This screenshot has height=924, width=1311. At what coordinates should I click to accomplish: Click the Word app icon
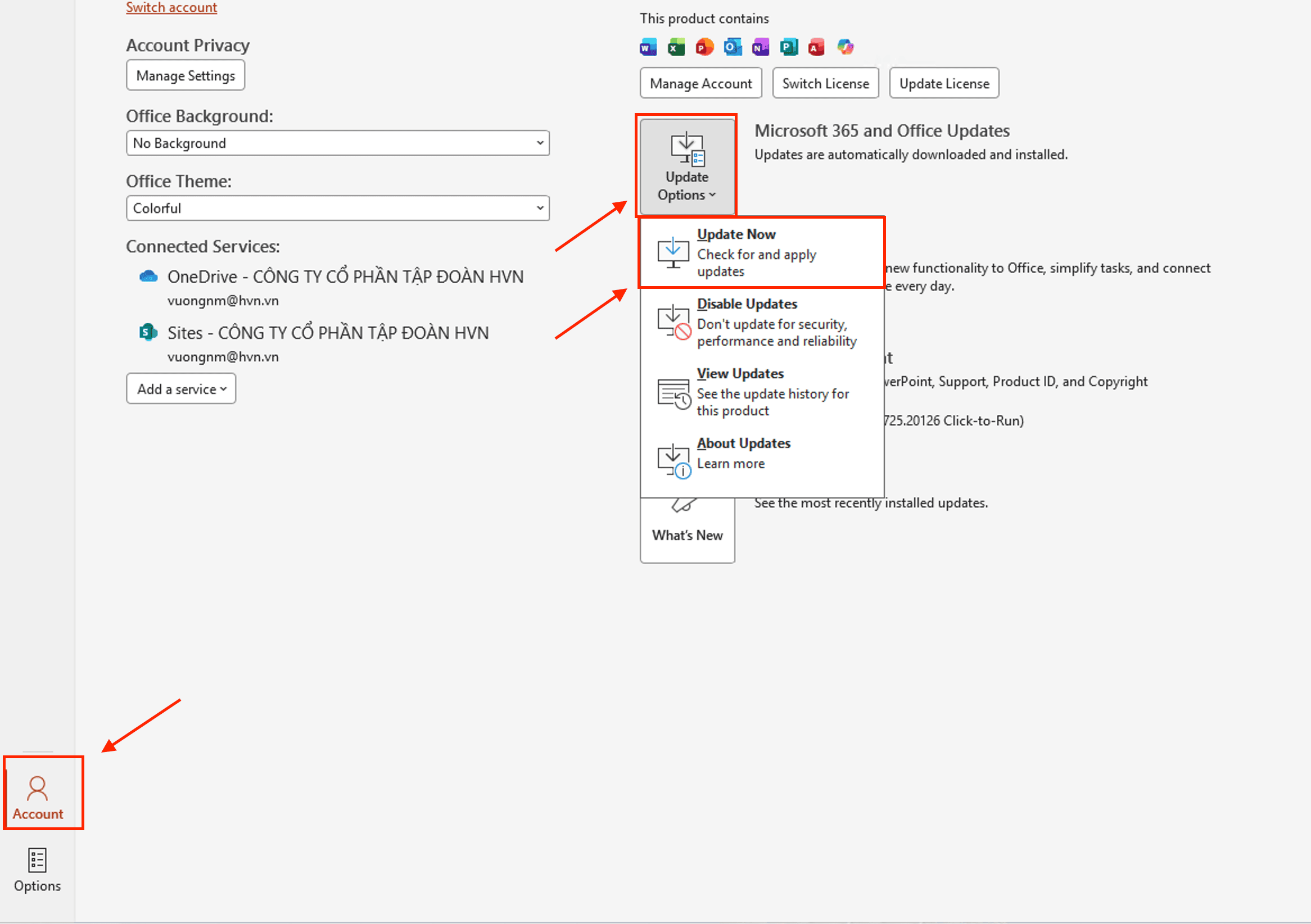tap(648, 47)
